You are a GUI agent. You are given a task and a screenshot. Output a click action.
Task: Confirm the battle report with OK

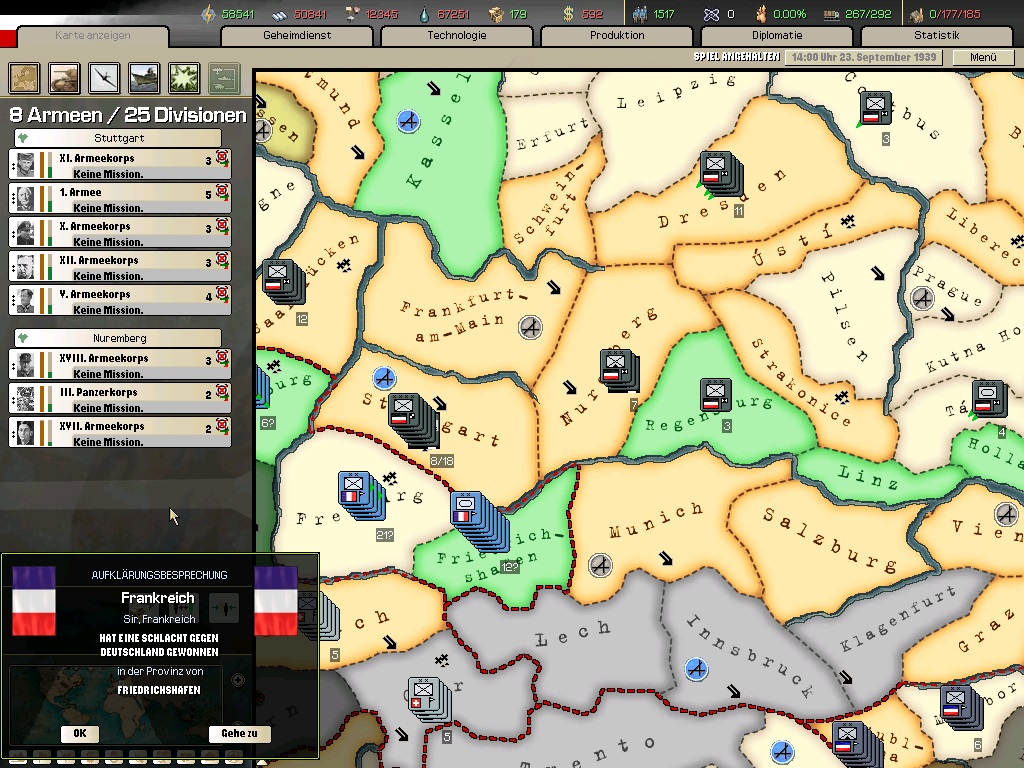click(80, 733)
